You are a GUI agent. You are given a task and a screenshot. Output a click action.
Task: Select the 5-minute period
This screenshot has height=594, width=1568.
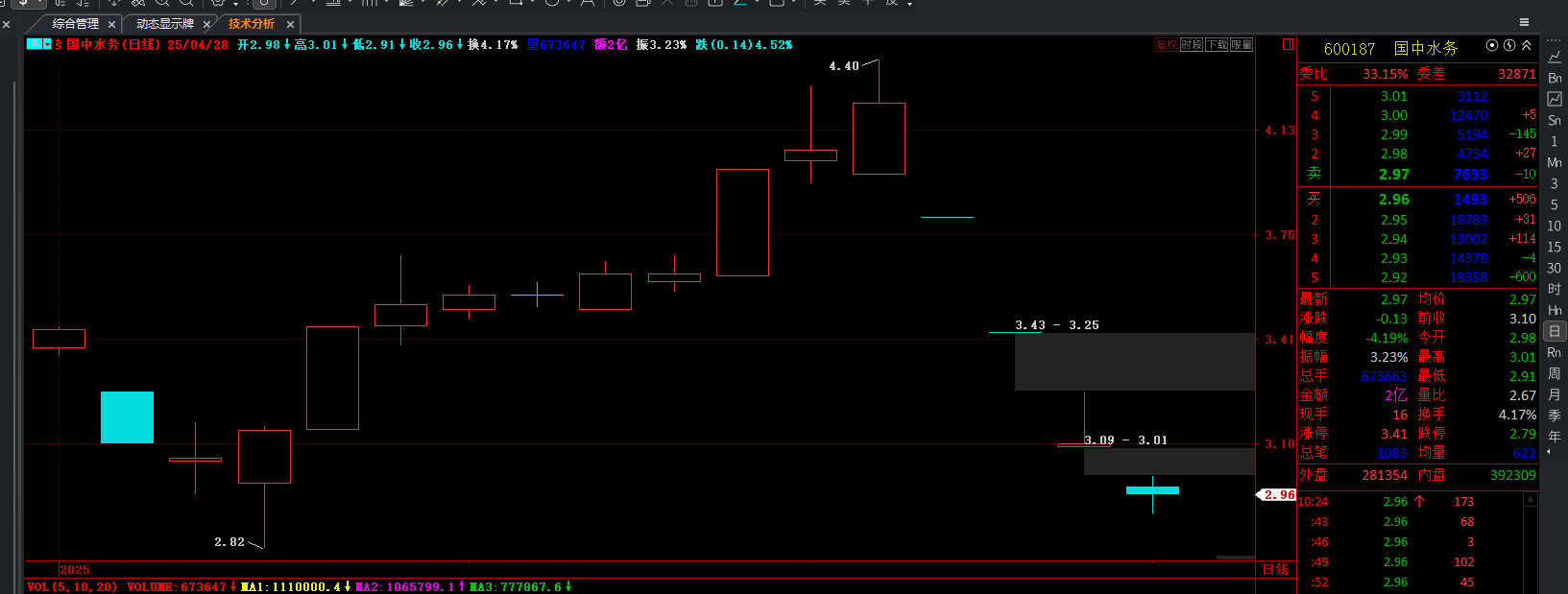pos(1555,204)
